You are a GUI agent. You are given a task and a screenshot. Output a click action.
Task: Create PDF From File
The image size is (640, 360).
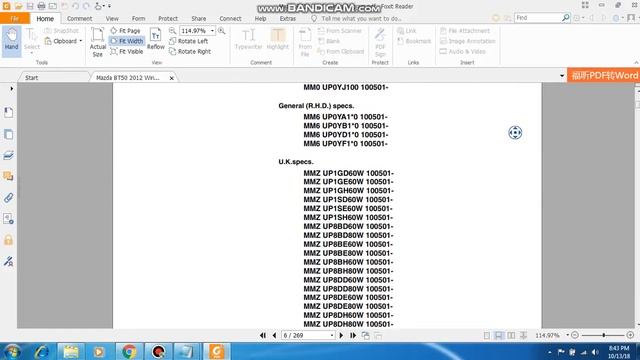click(305, 42)
